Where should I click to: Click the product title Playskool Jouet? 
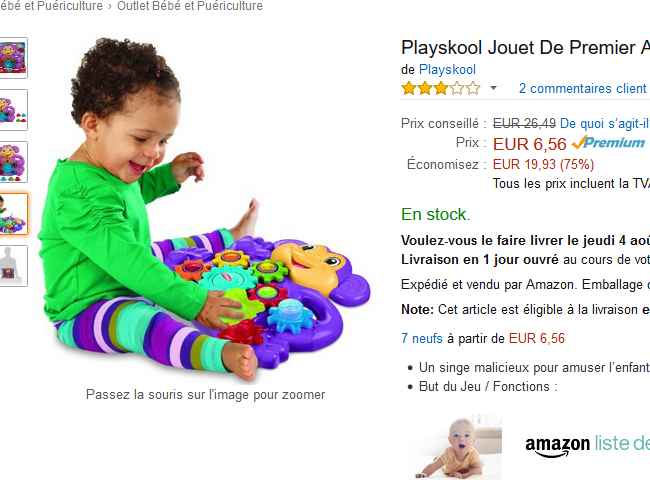[x=525, y=48]
